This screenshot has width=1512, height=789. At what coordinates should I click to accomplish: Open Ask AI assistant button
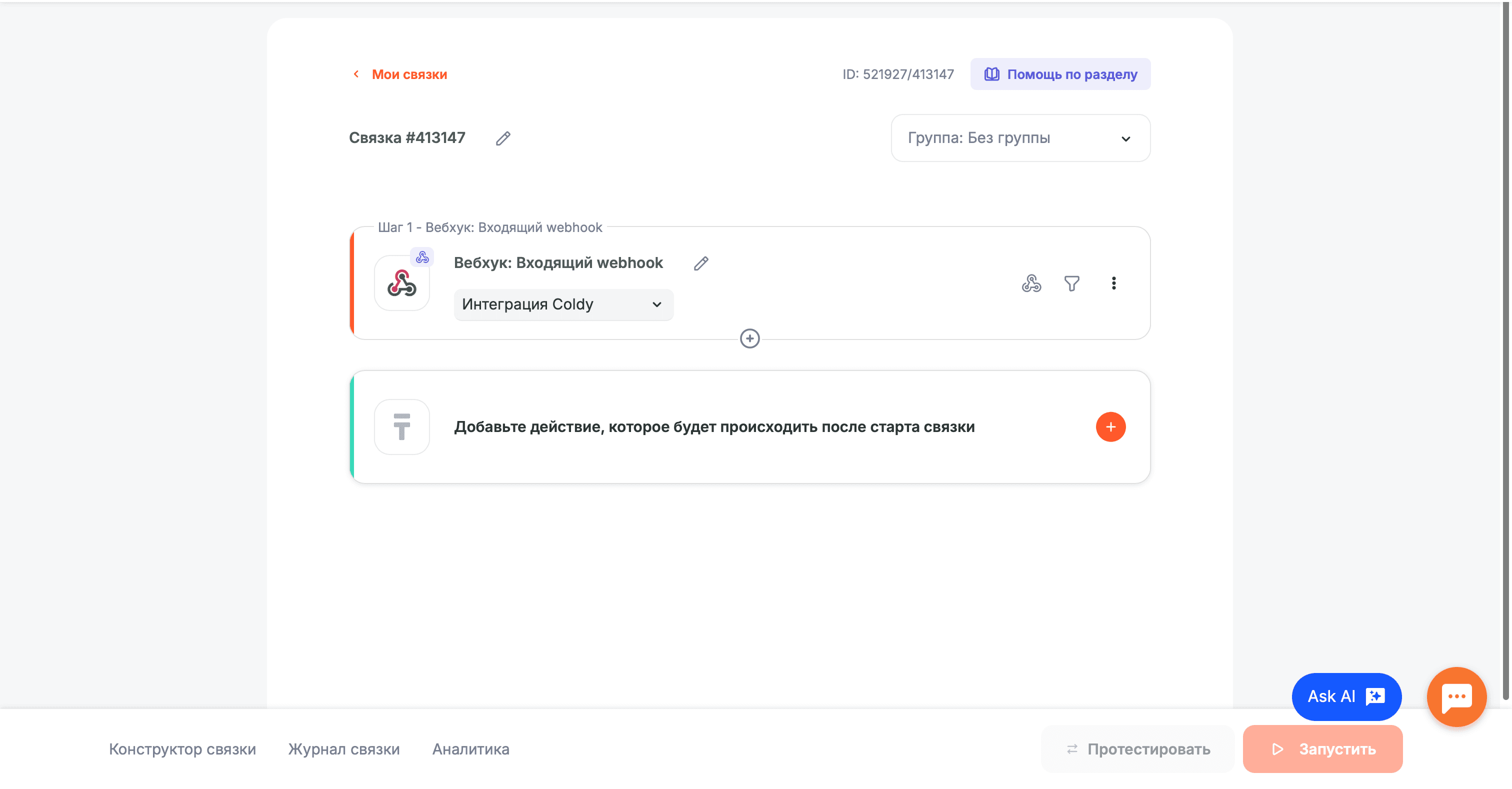pyautogui.click(x=1346, y=697)
